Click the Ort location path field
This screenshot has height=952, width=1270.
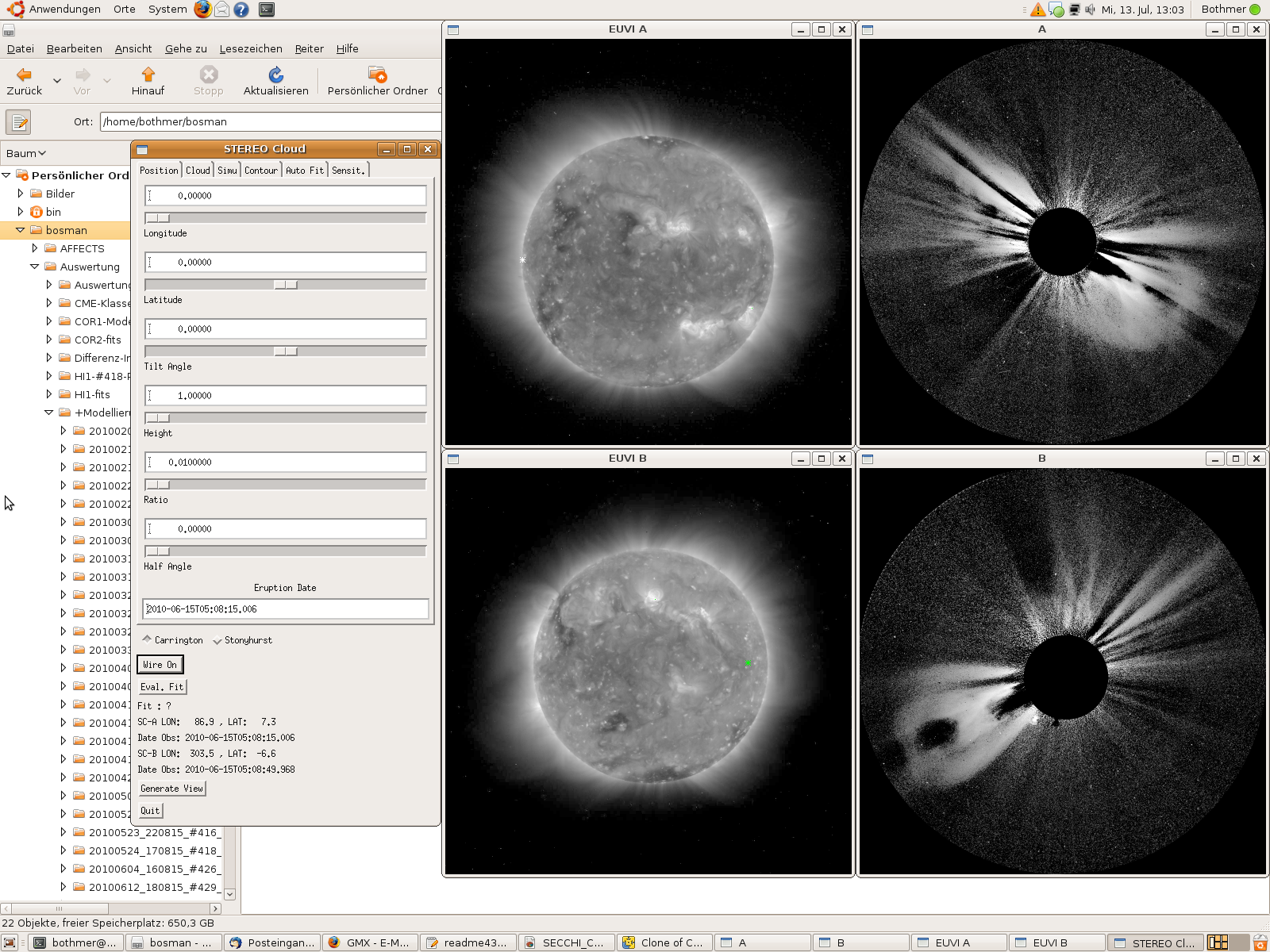(270, 121)
